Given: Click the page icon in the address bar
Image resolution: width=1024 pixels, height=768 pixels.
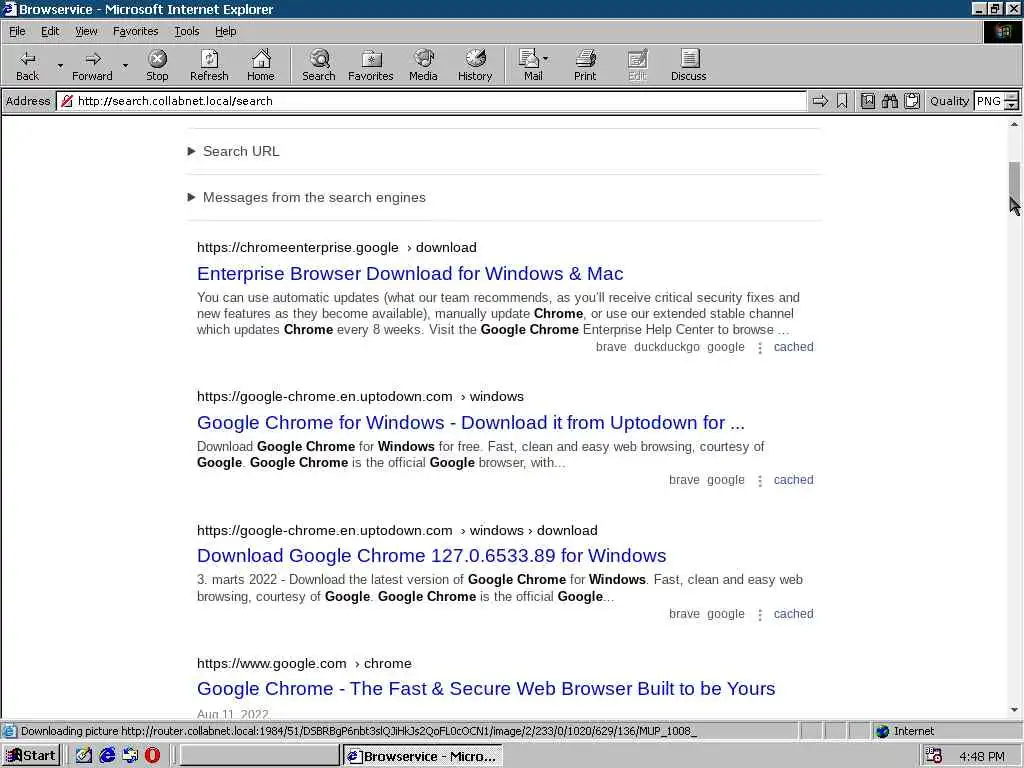Looking at the screenshot, I should (x=67, y=101).
